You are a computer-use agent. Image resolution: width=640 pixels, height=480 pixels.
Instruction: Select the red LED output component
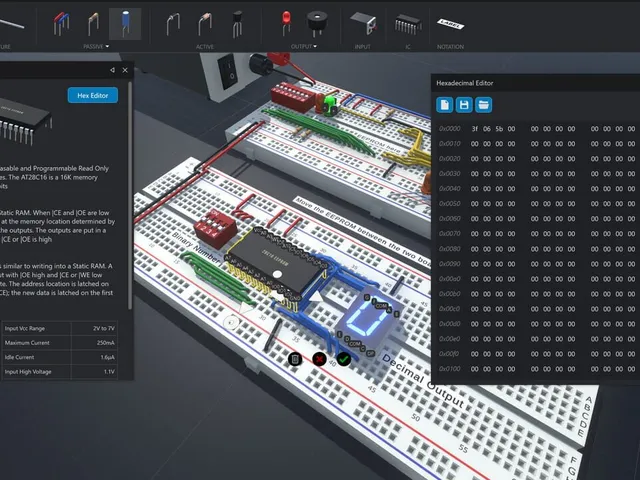(286, 22)
